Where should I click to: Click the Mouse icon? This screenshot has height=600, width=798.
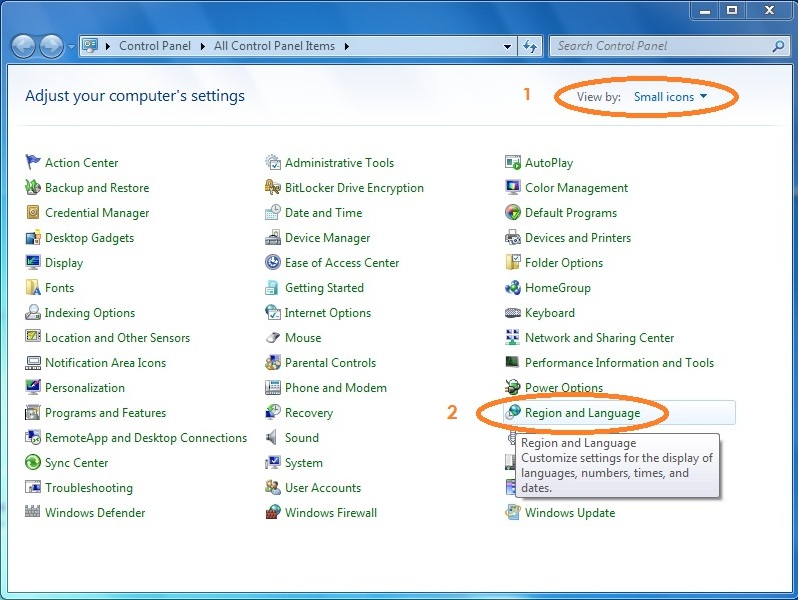273,337
